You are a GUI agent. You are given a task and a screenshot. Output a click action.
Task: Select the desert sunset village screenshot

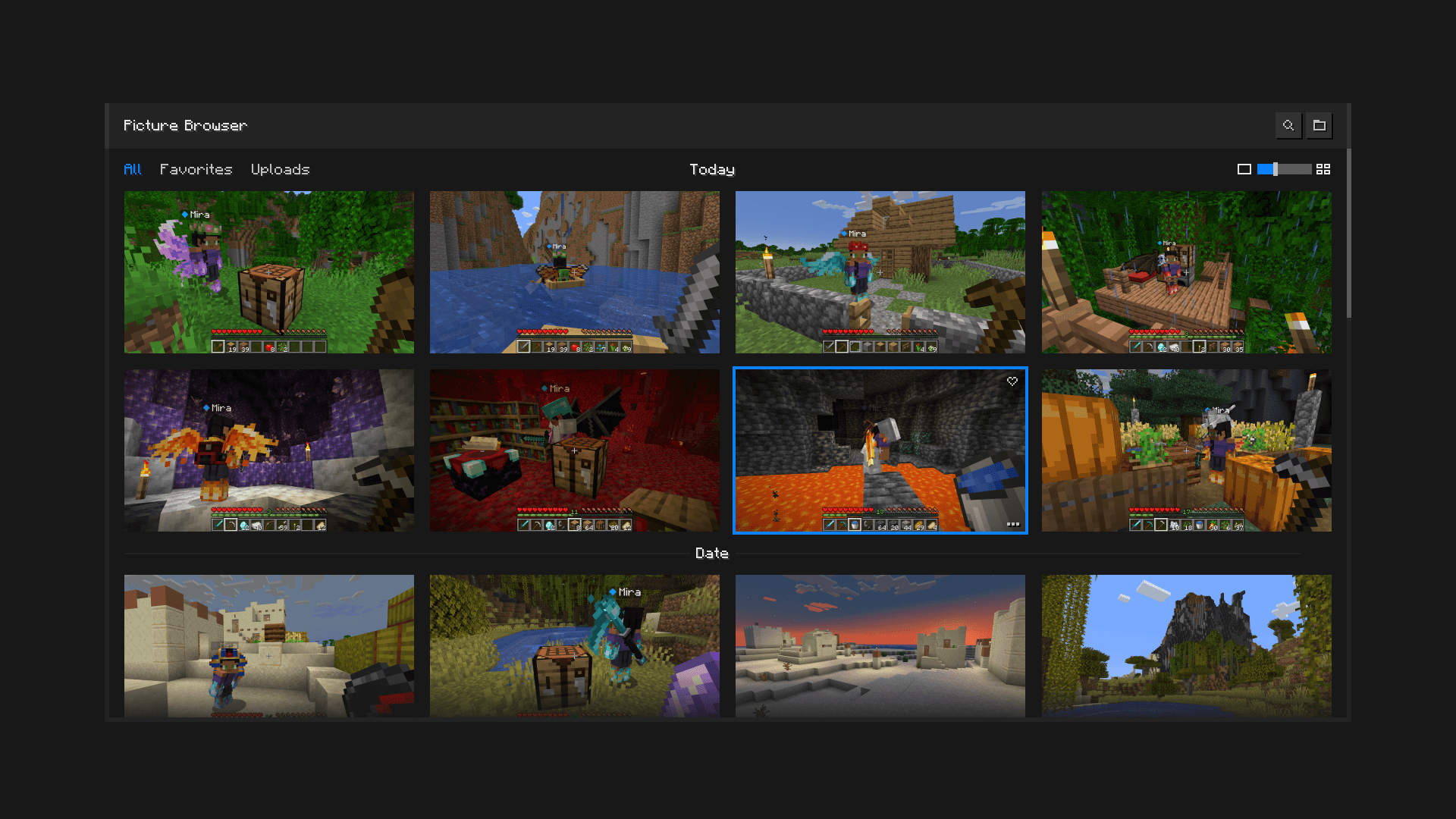(x=880, y=645)
